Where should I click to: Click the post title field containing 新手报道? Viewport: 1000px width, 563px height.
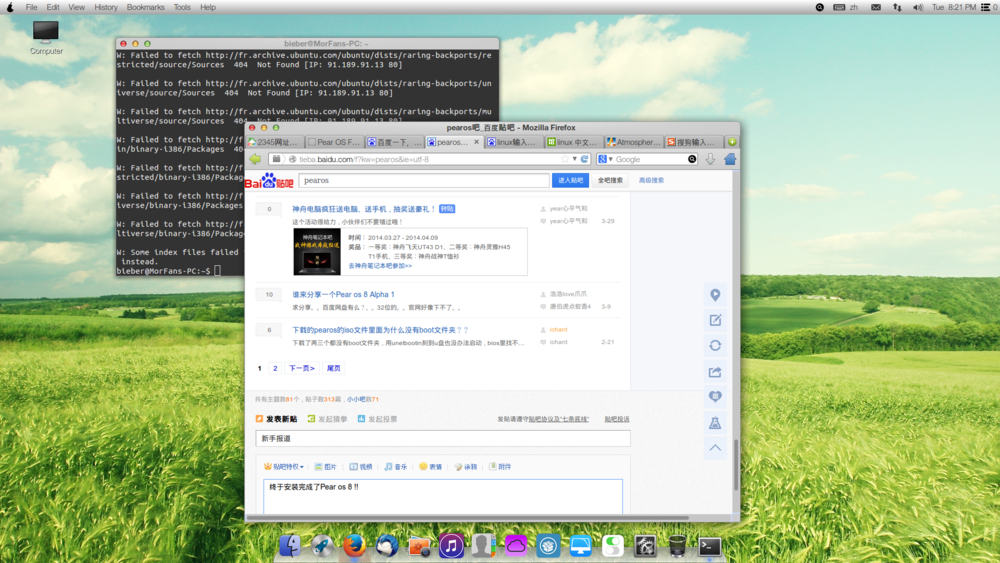[443, 439]
